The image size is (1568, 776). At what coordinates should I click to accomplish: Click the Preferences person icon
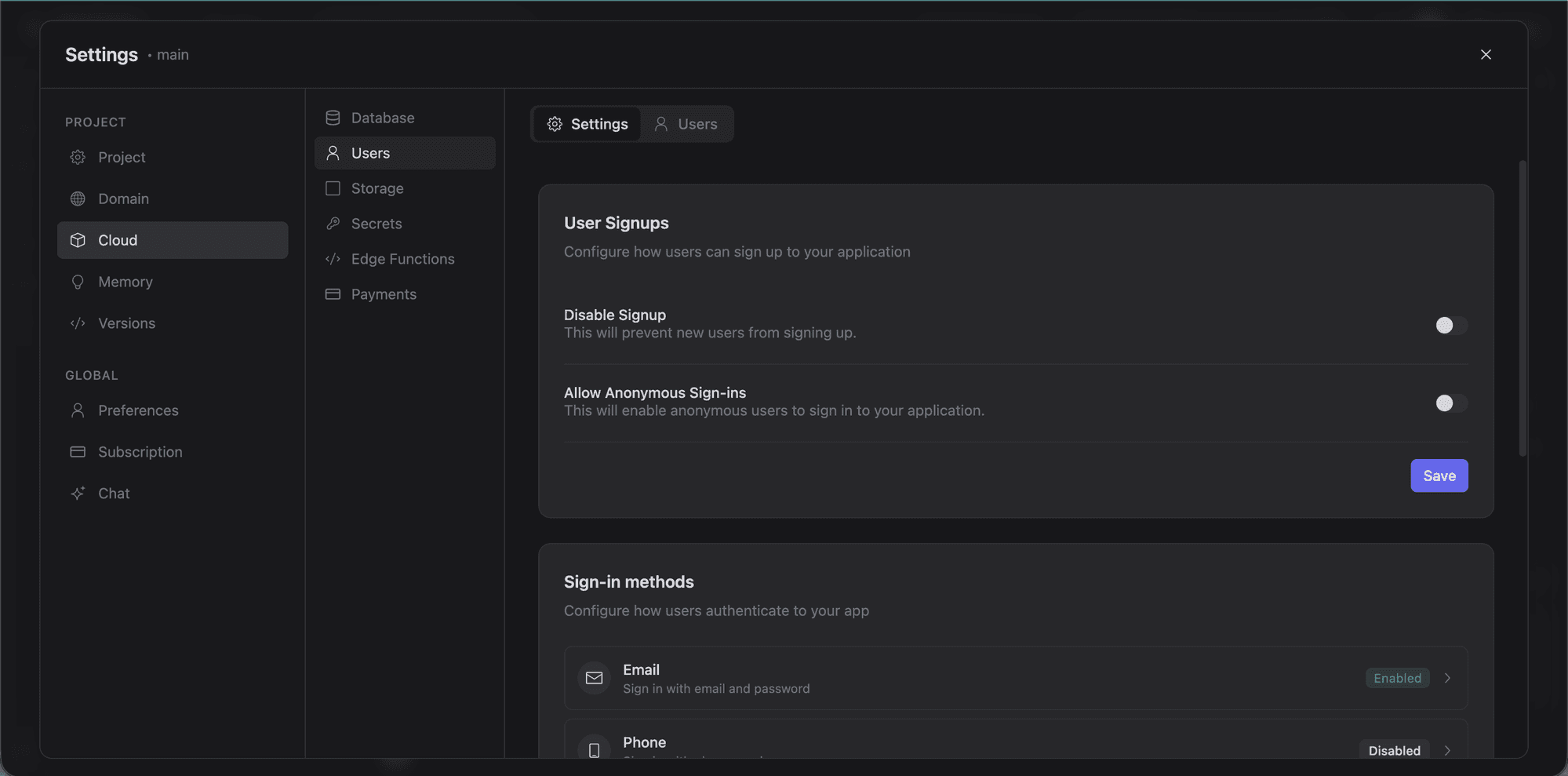point(78,410)
